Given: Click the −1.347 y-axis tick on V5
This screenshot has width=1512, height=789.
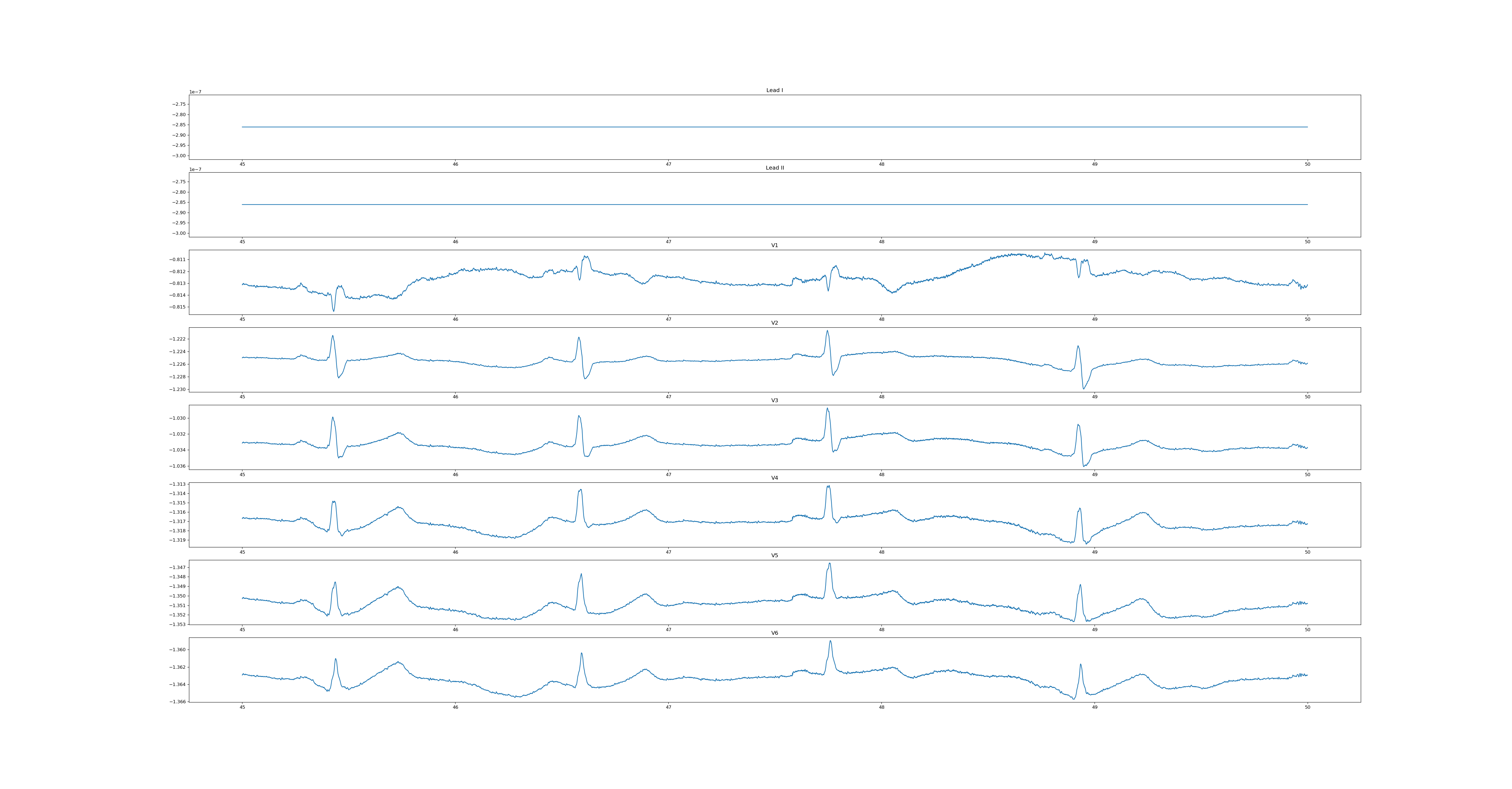Looking at the screenshot, I should tap(178, 567).
